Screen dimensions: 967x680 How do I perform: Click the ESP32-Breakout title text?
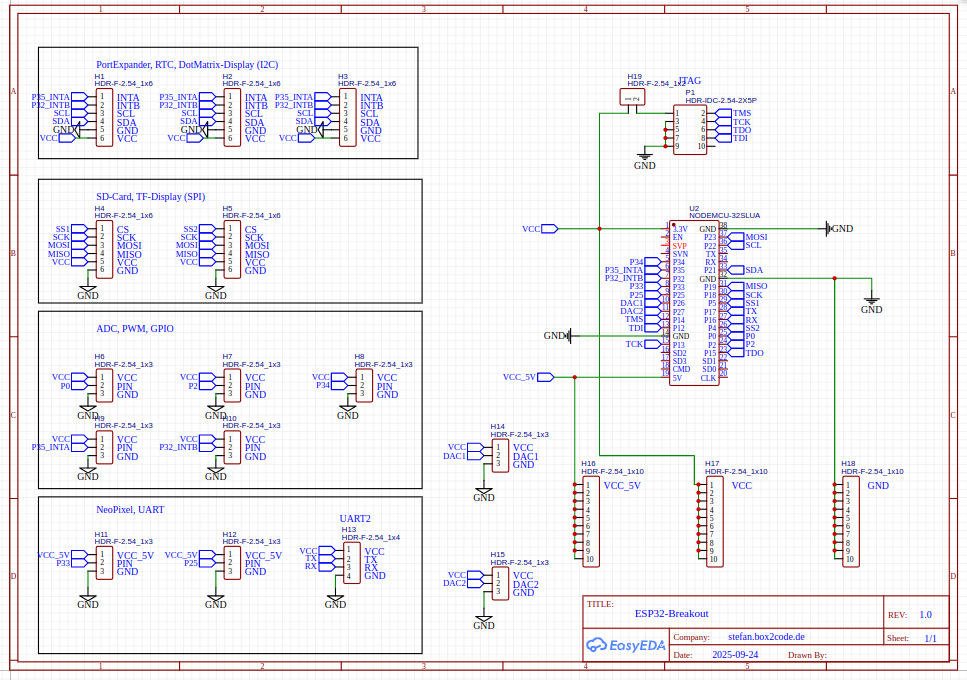671,614
